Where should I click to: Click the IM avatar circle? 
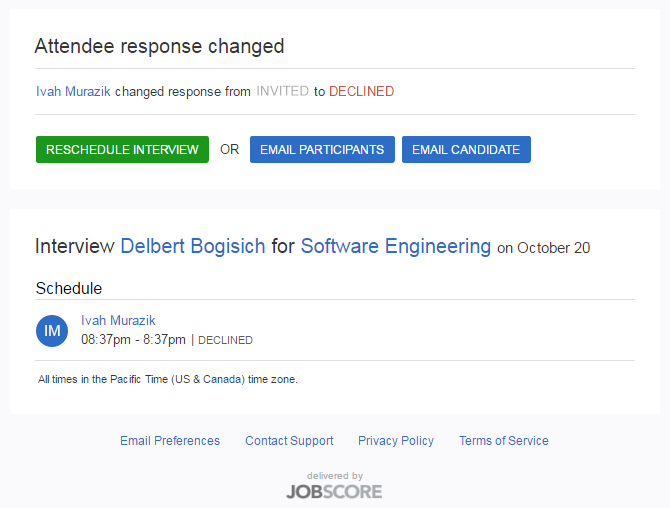point(52,331)
